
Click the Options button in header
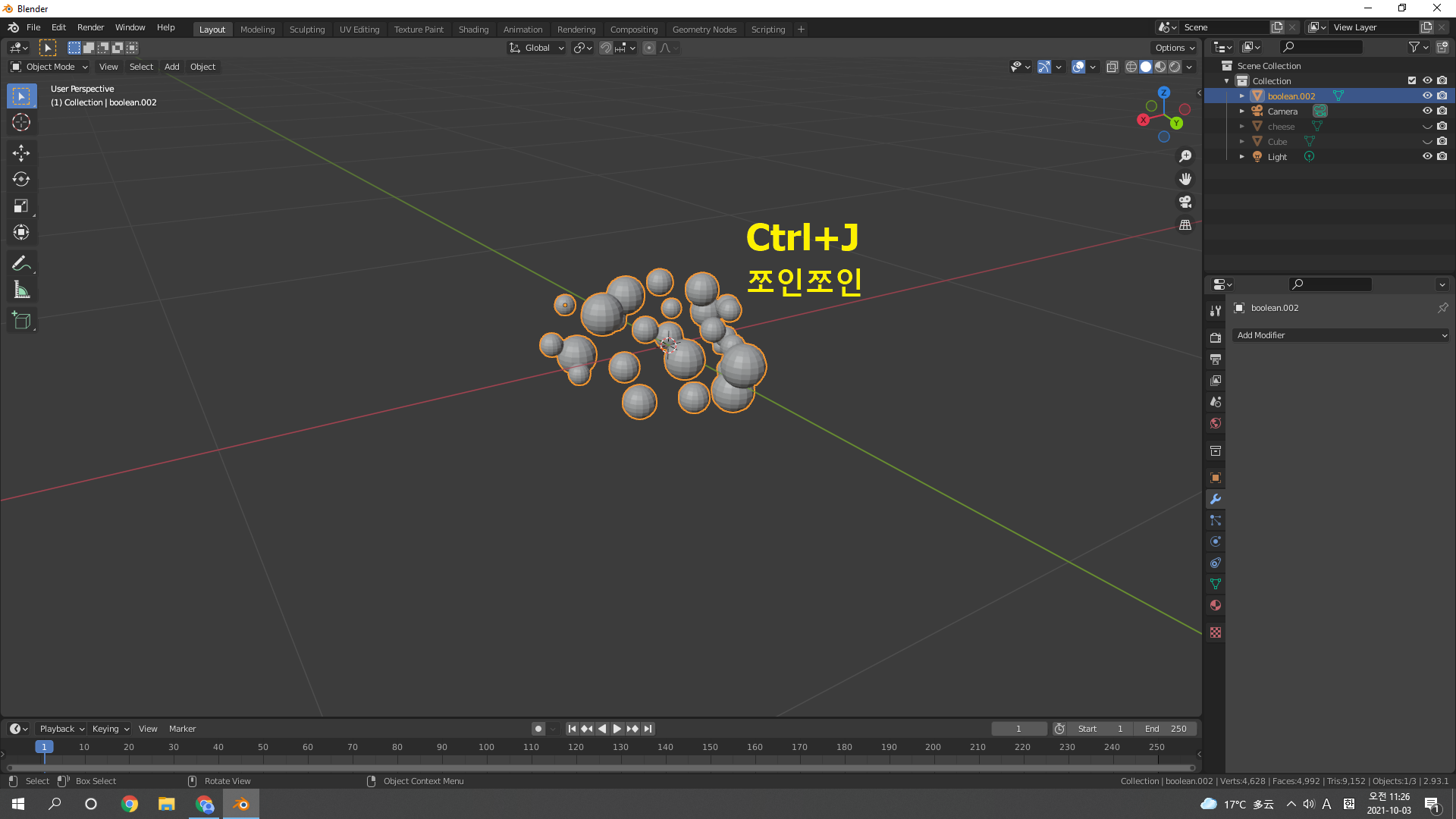tap(1174, 48)
